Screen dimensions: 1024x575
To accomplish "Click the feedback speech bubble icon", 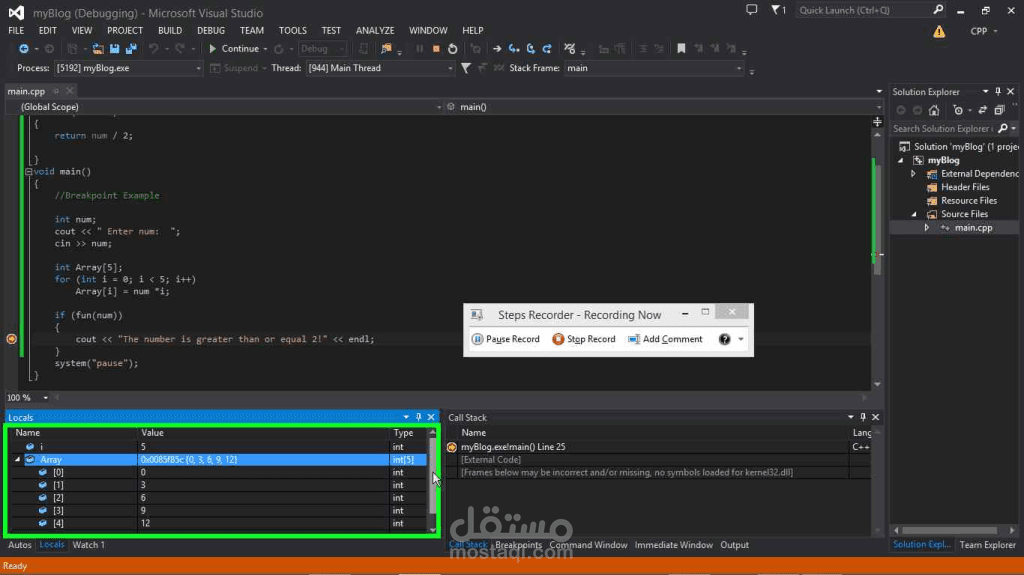I will coord(752,10).
